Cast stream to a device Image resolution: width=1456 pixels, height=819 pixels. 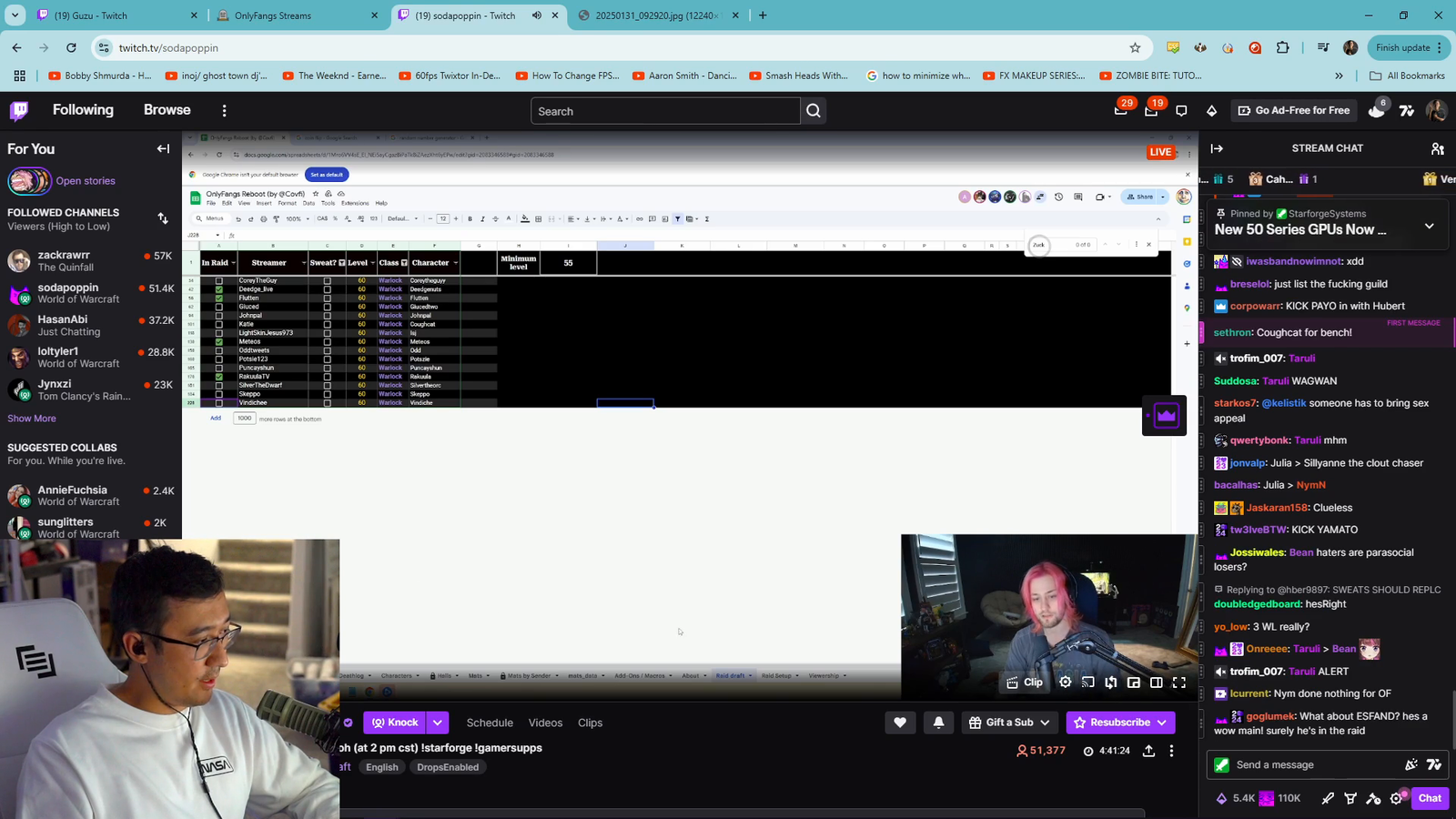click(x=1088, y=682)
